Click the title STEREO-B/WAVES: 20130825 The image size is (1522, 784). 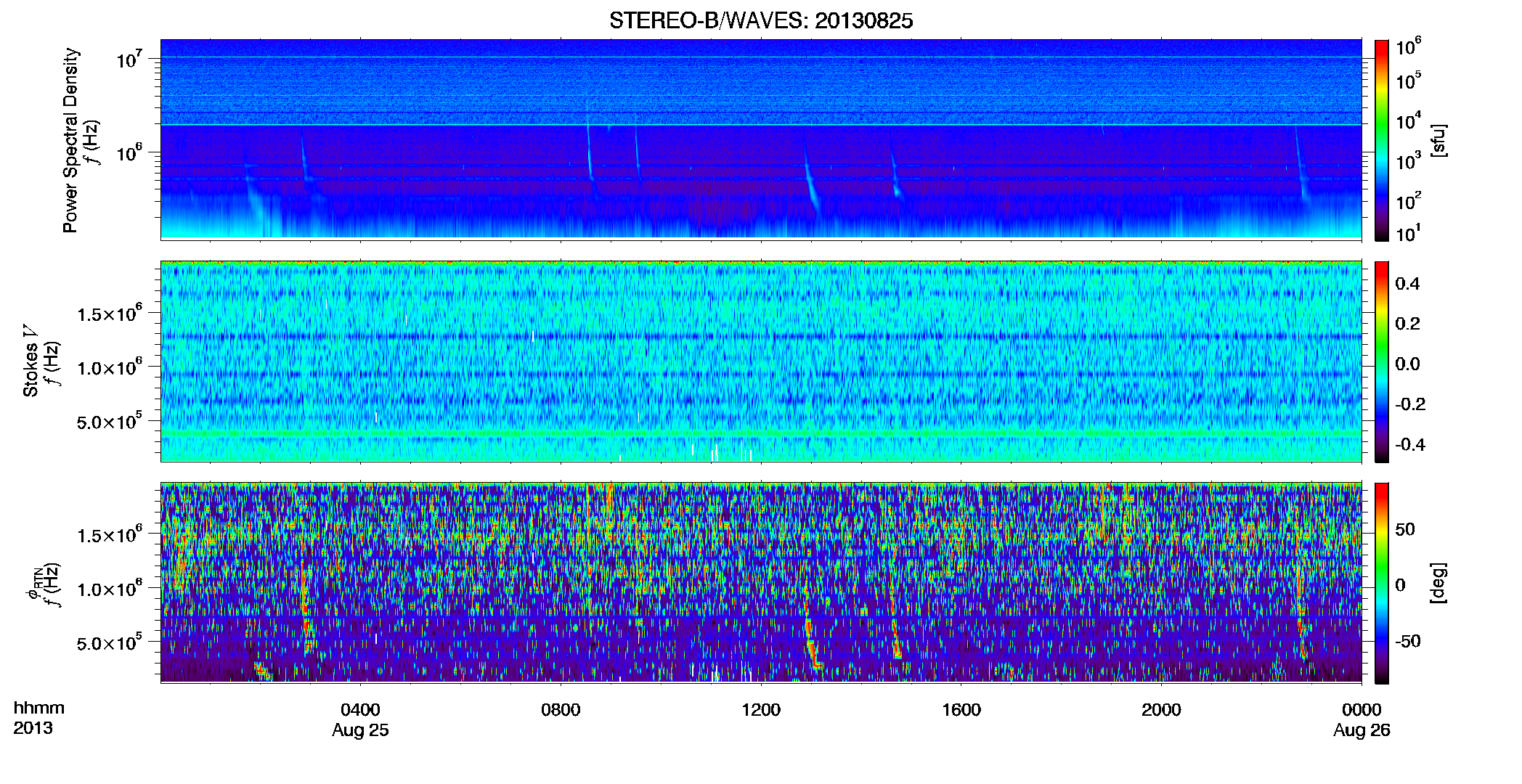click(761, 20)
